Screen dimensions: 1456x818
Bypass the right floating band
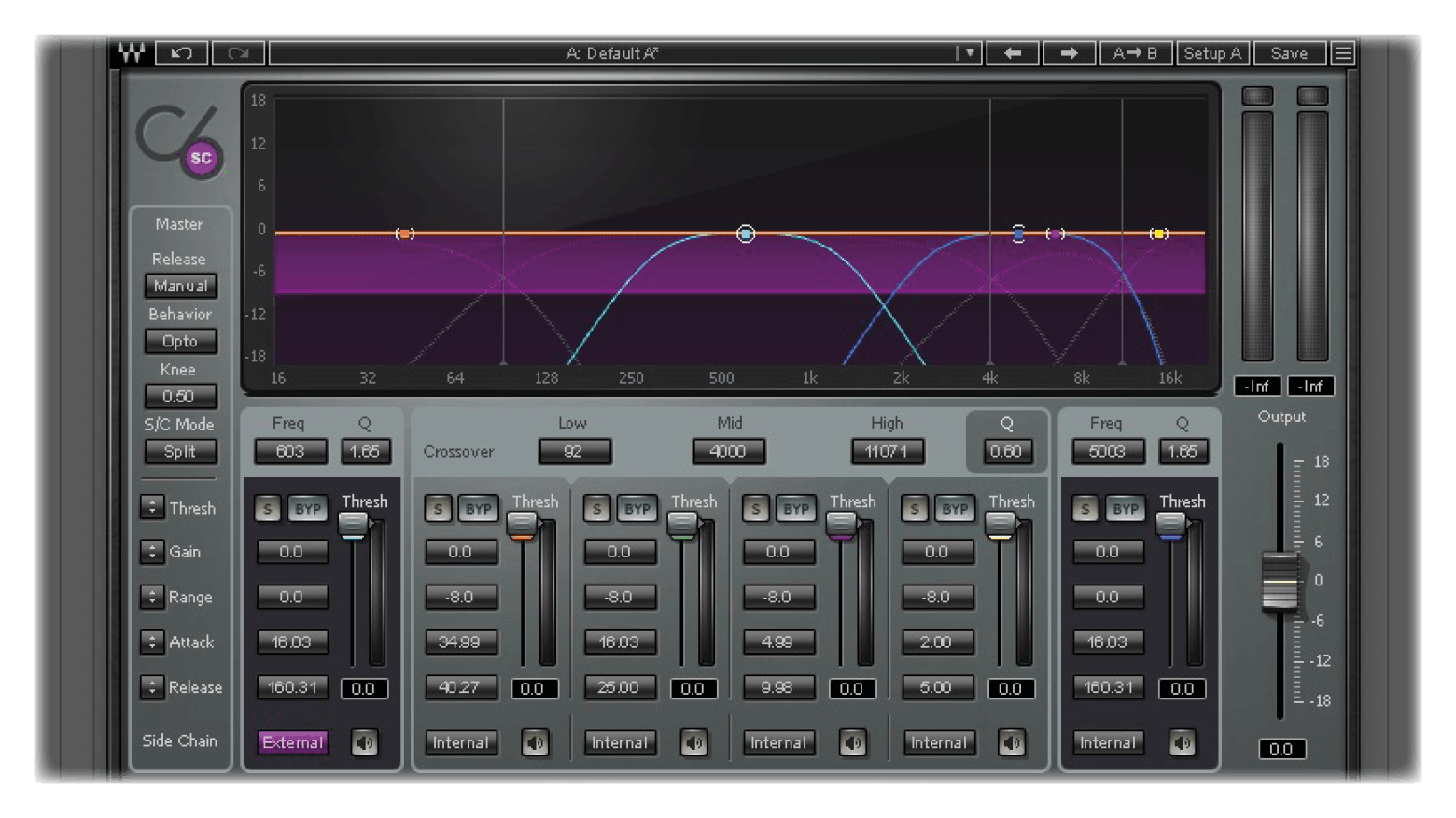tap(1125, 509)
